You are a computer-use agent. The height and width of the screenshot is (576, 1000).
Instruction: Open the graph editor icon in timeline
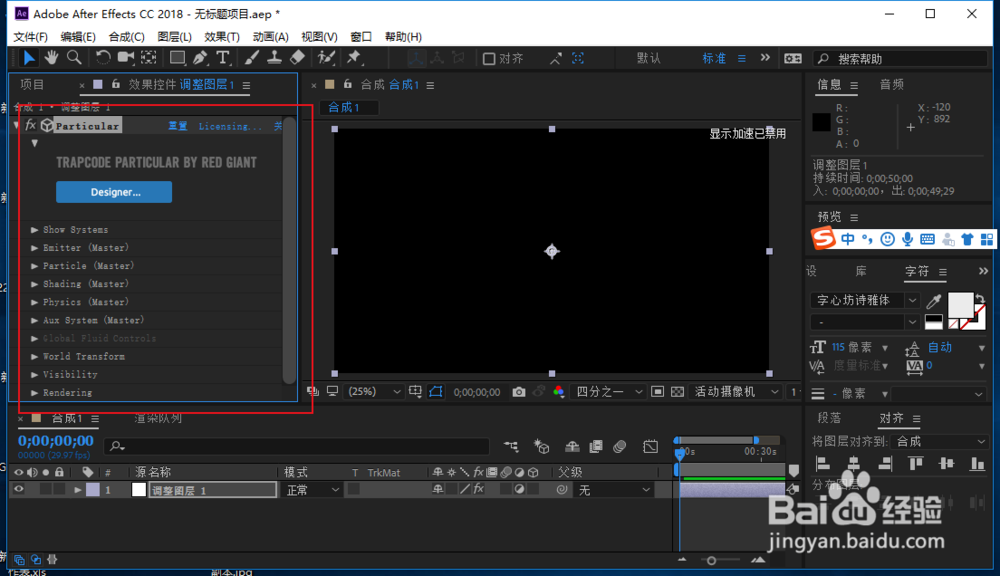click(x=651, y=447)
